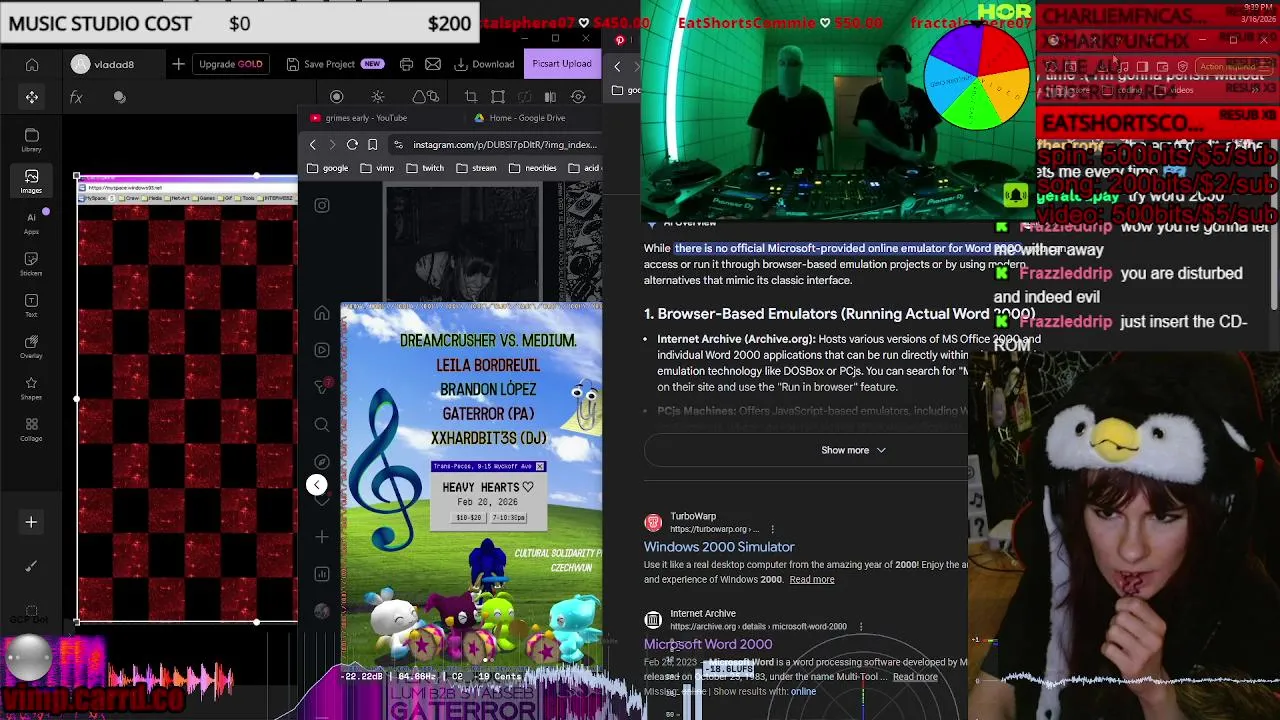Open Microsoft Word 2000 search result

pyautogui.click(x=708, y=644)
